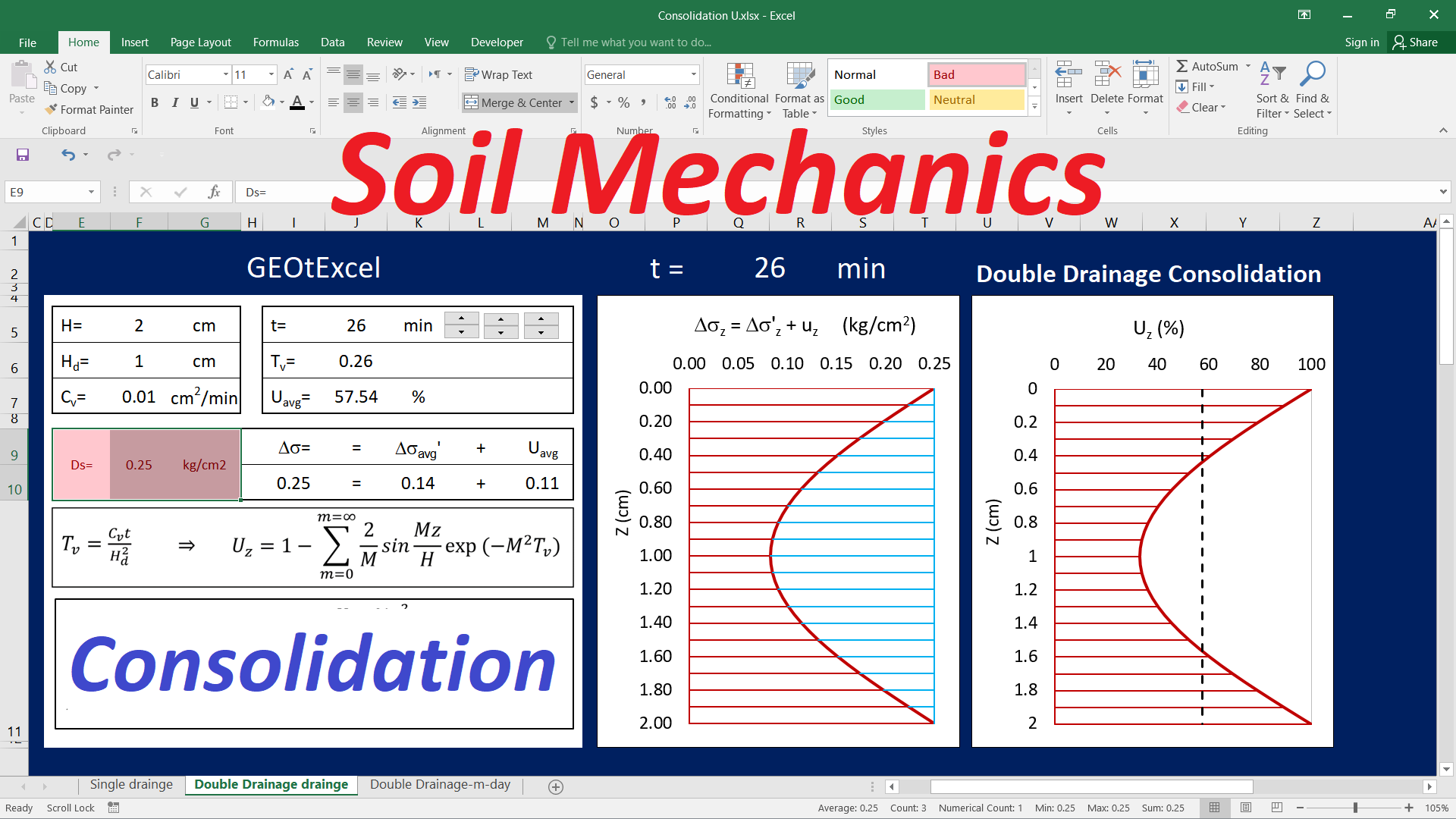Click the Decrease Indent icon
1456x819 pixels.
400,102
